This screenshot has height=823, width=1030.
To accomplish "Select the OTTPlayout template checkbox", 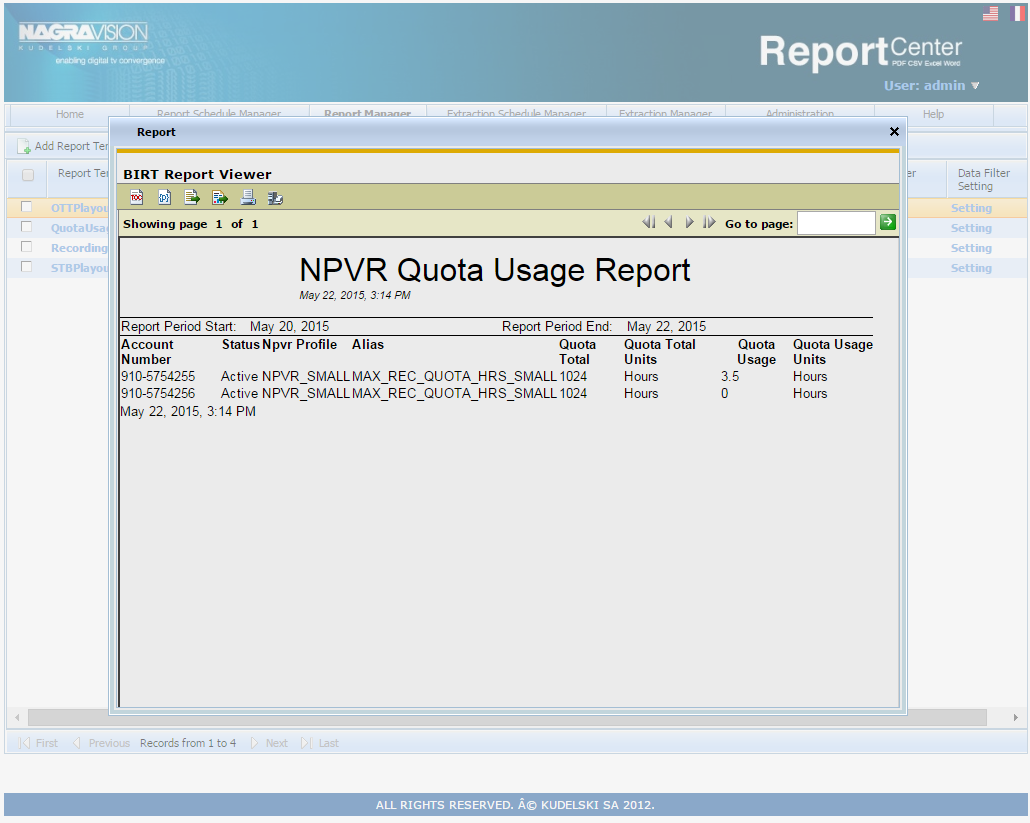I will (x=26, y=207).
